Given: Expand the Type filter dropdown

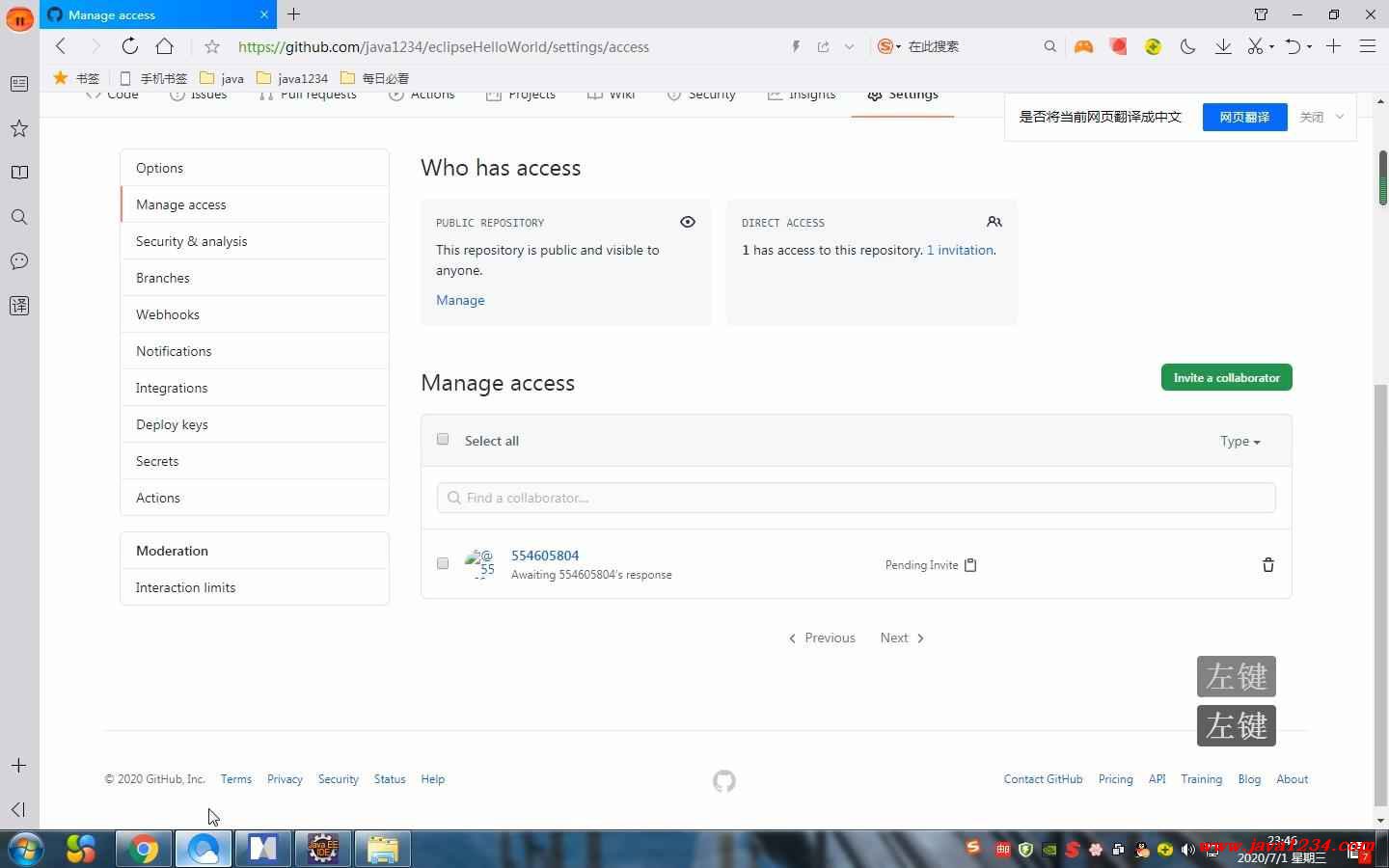Looking at the screenshot, I should coord(1240,441).
